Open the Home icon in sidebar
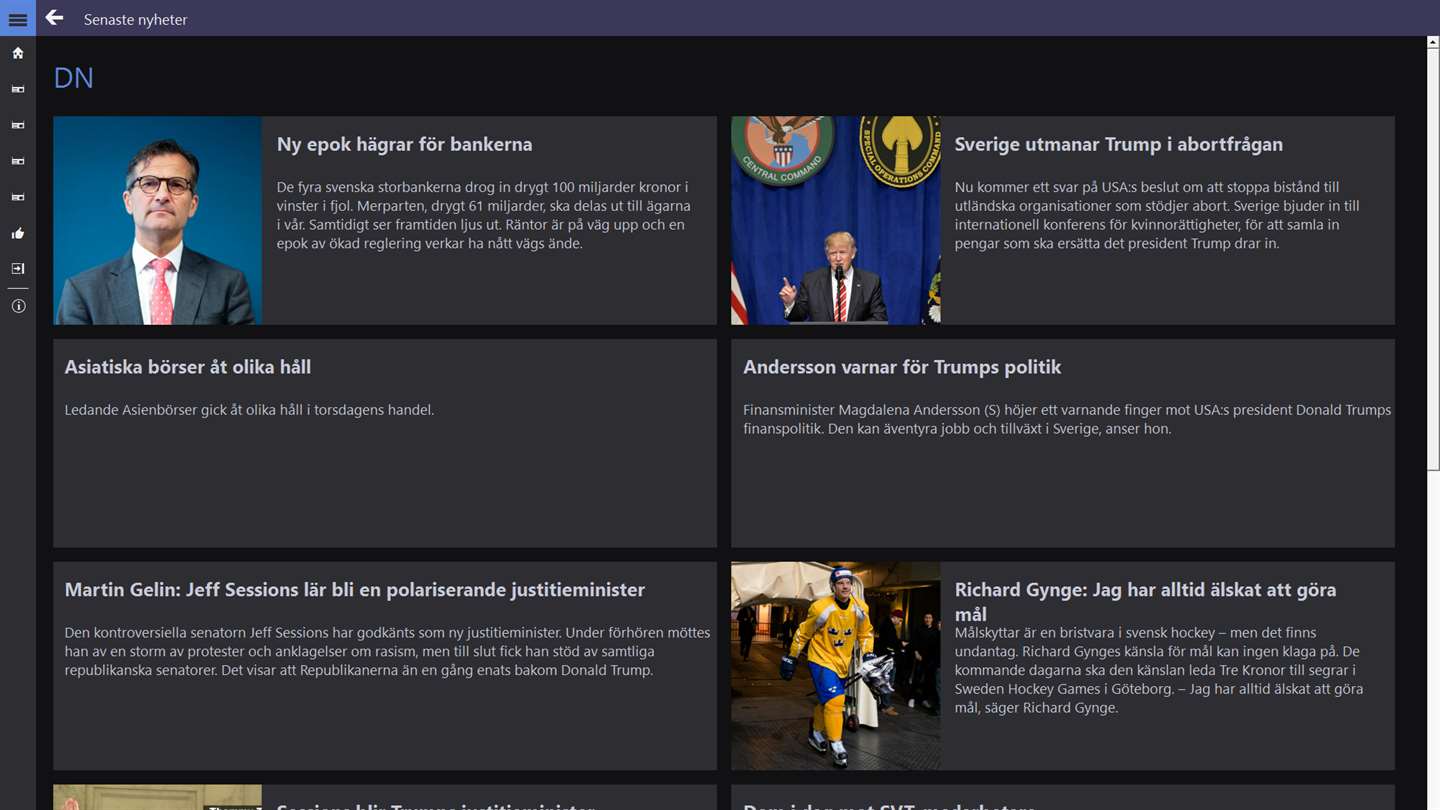This screenshot has width=1440, height=810. [x=18, y=53]
